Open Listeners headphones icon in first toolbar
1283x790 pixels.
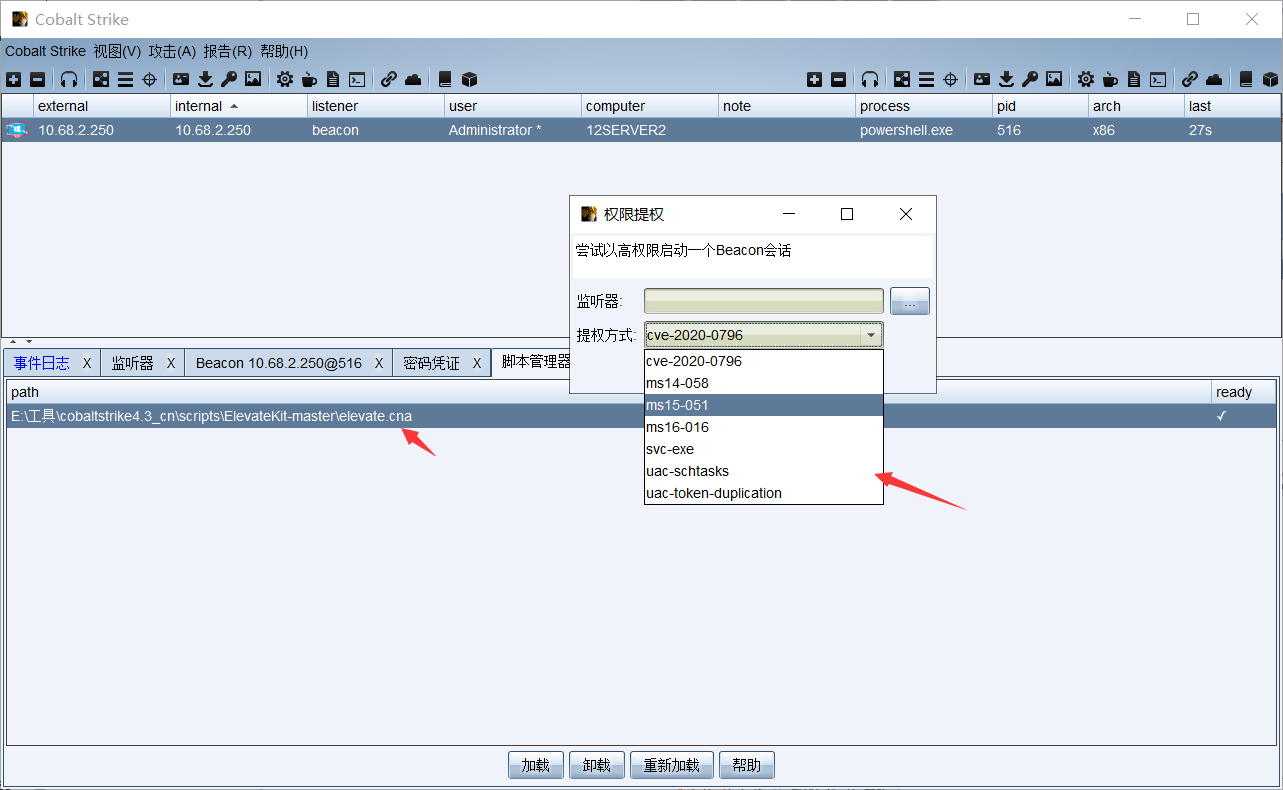69,79
